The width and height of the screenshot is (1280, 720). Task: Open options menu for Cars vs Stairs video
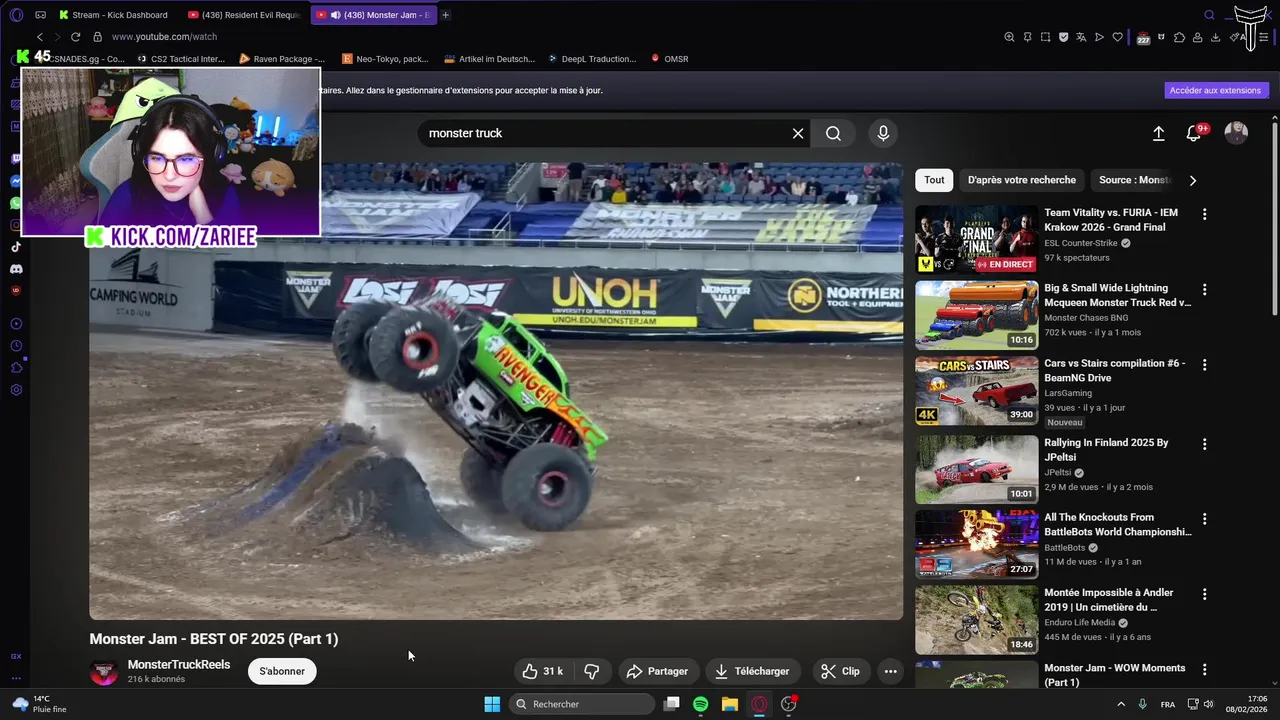(1204, 365)
